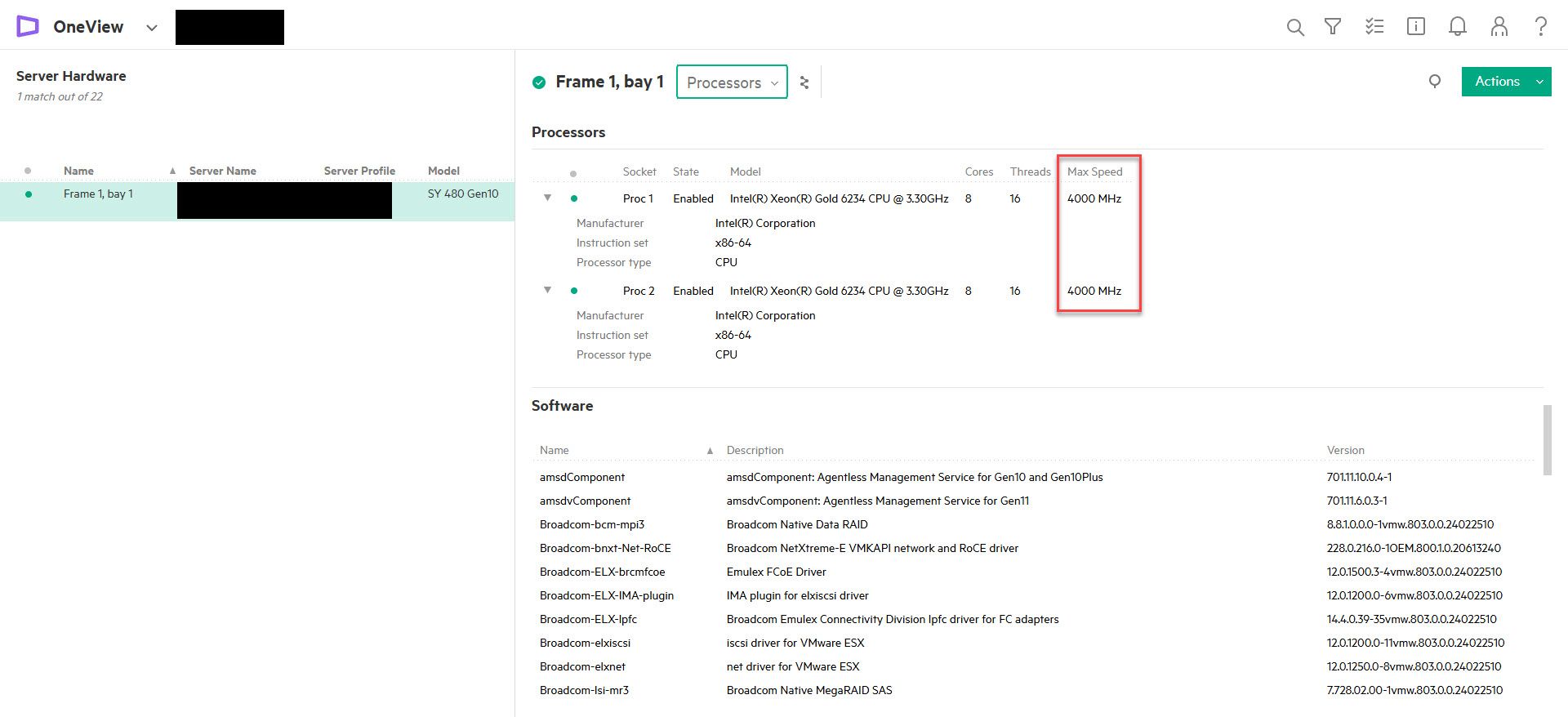Click the Broadcom-ELX-lpfc entry
Screen dimensions: 1568x717
(x=588, y=619)
